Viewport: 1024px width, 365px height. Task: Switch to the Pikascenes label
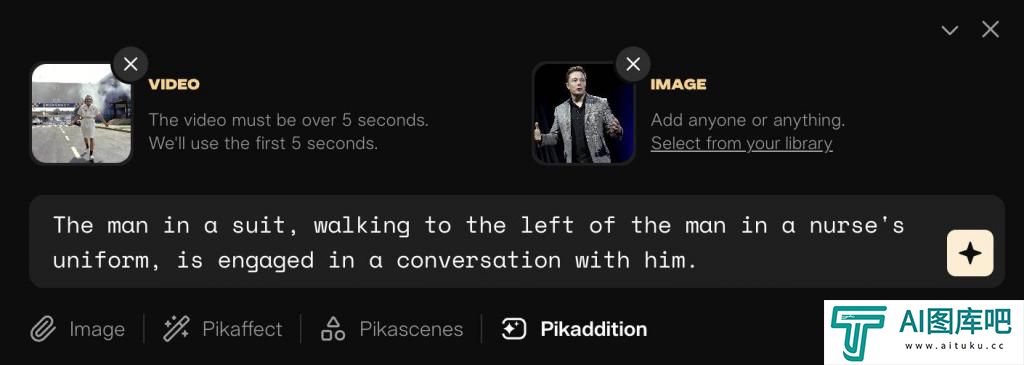[x=411, y=328]
